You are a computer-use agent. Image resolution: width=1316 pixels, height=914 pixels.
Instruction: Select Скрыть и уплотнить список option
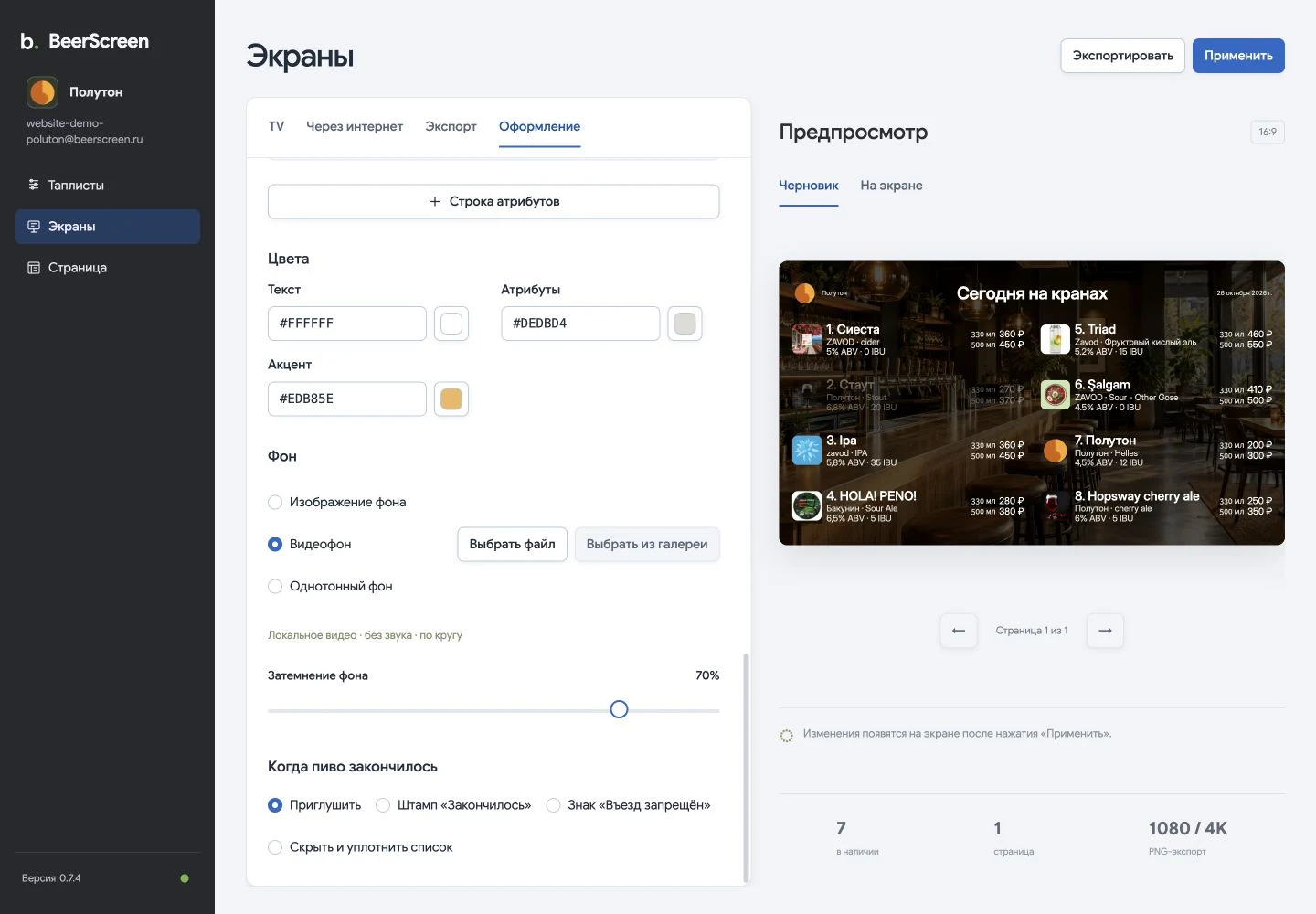[275, 847]
